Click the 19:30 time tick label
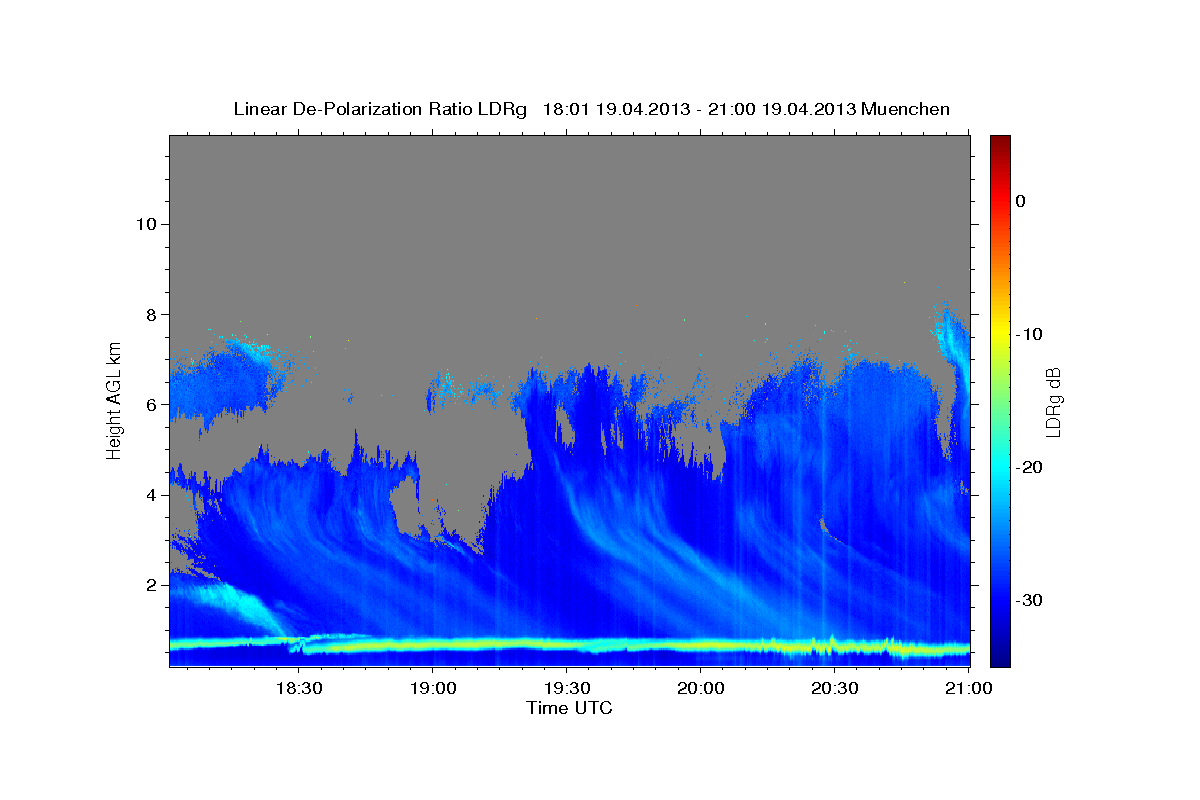1200x800 pixels. click(567, 689)
